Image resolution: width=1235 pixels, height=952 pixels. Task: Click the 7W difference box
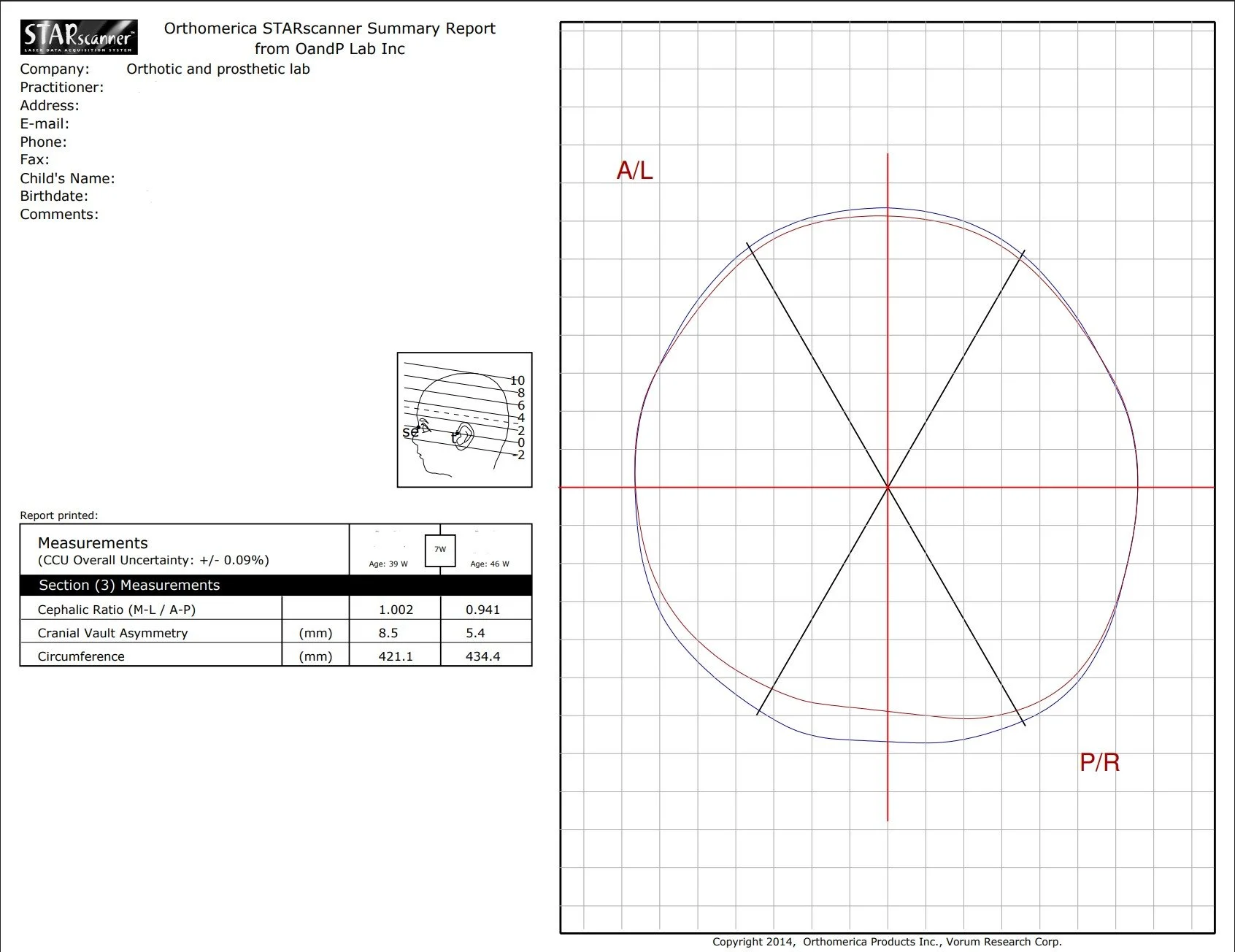[440, 550]
